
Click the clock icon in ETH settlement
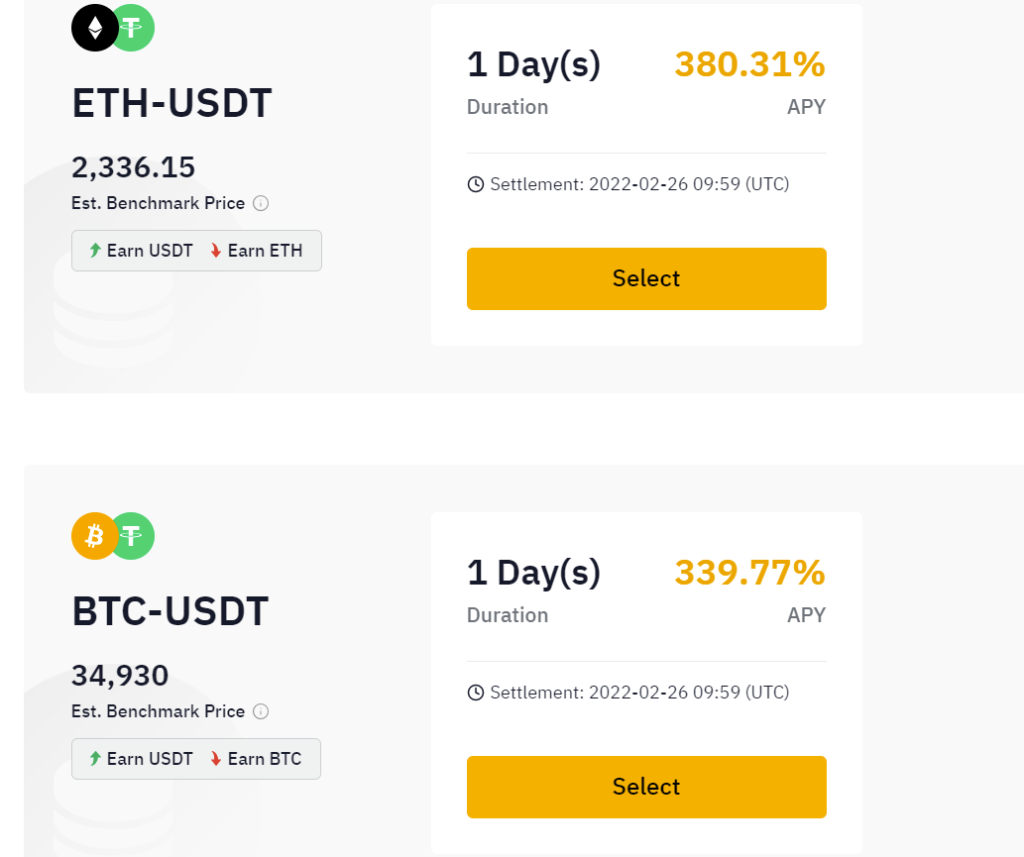click(x=476, y=184)
